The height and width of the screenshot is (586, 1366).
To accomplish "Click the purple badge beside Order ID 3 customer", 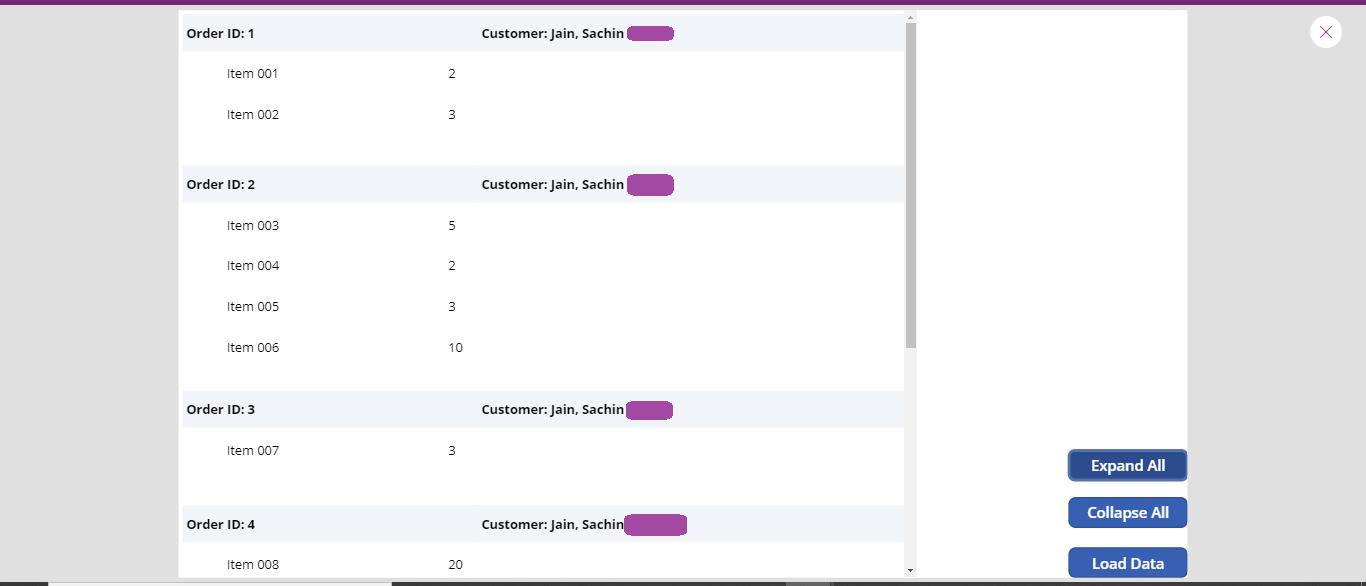I will coord(649,409).
